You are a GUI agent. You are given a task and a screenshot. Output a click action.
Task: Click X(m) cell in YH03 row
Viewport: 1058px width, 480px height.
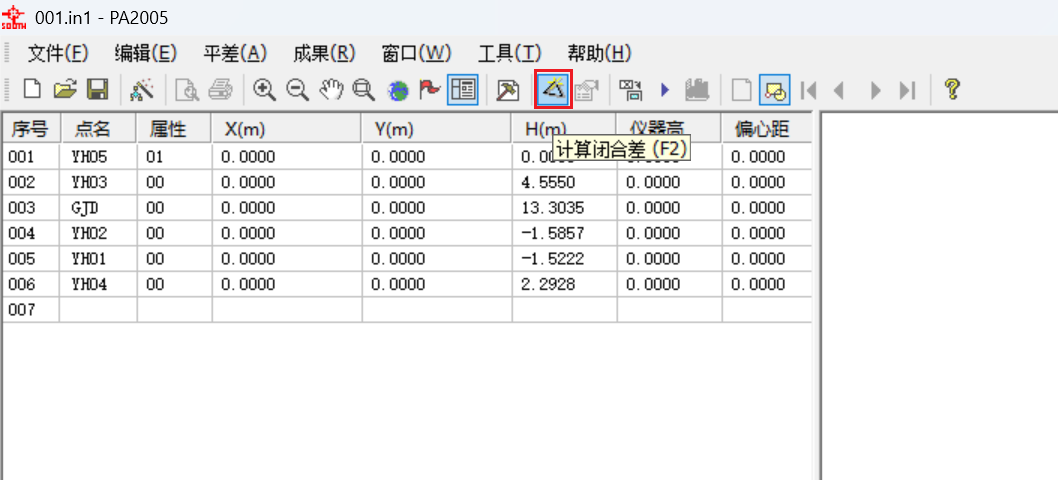click(x=287, y=182)
